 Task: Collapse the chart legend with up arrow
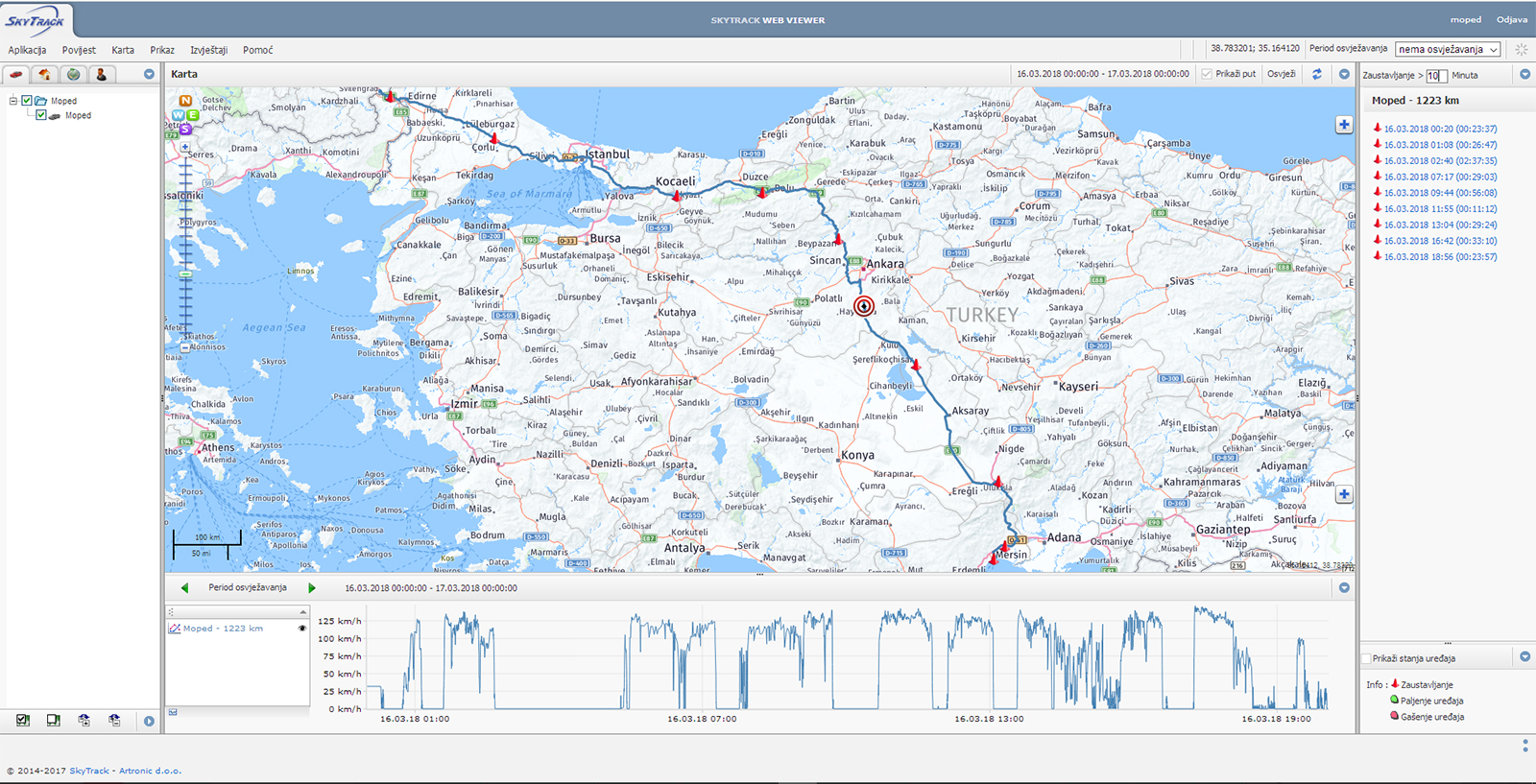pyautogui.click(x=303, y=612)
